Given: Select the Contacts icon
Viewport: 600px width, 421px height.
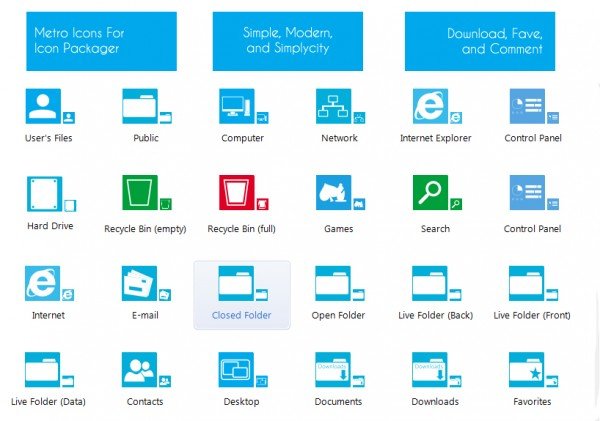Looking at the screenshot, I should pyautogui.click(x=140, y=370).
